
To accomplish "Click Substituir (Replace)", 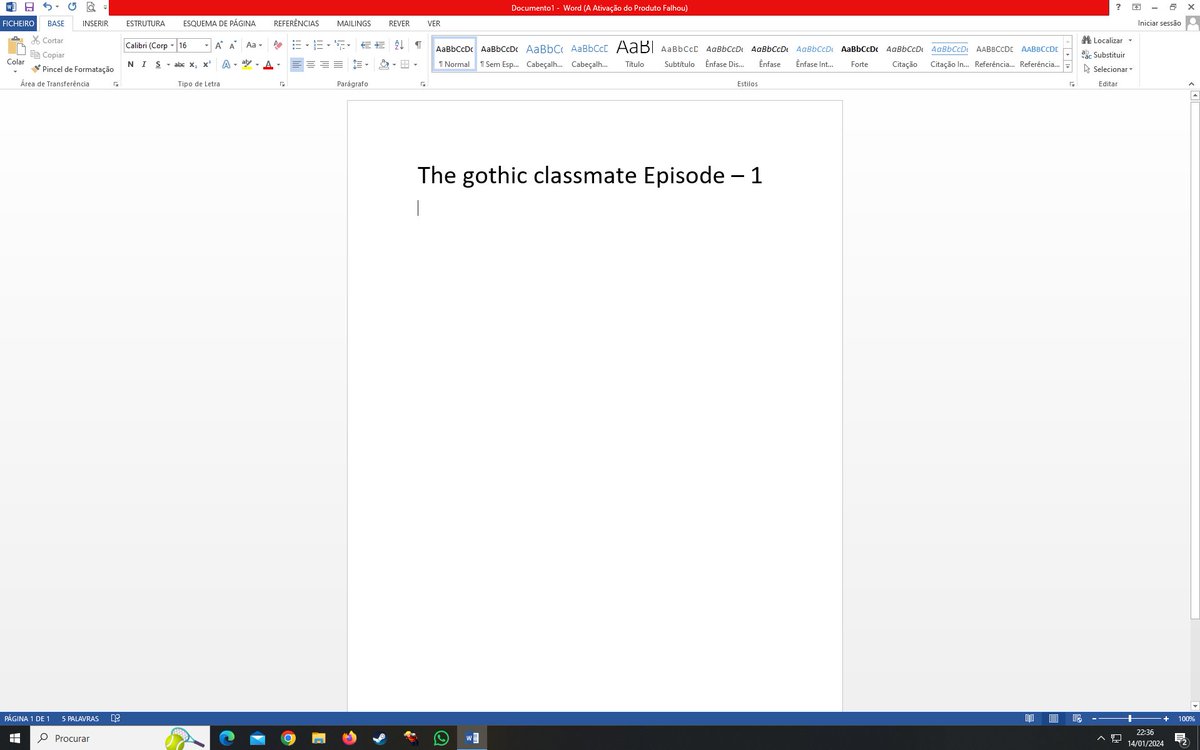I will point(1104,55).
